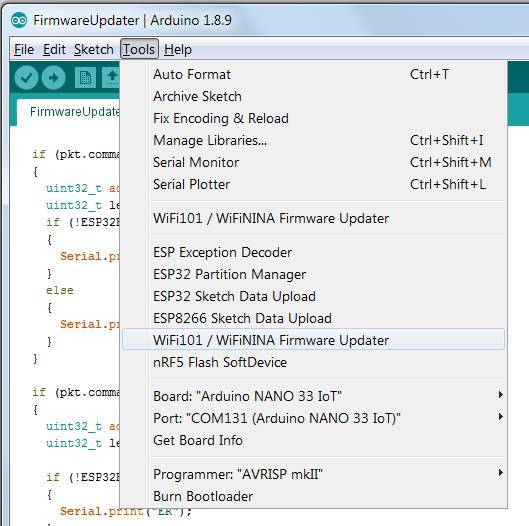Image resolution: width=529 pixels, height=526 pixels.
Task: Click the New sketch toolbar icon
Action: click(x=85, y=78)
